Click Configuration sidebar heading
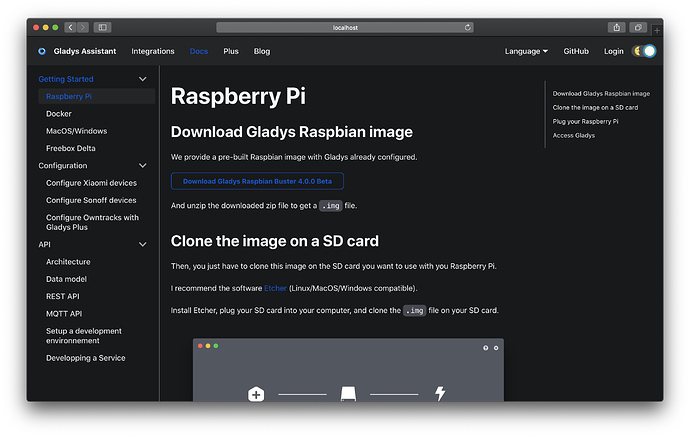This screenshot has height=436, width=690. click(63, 166)
